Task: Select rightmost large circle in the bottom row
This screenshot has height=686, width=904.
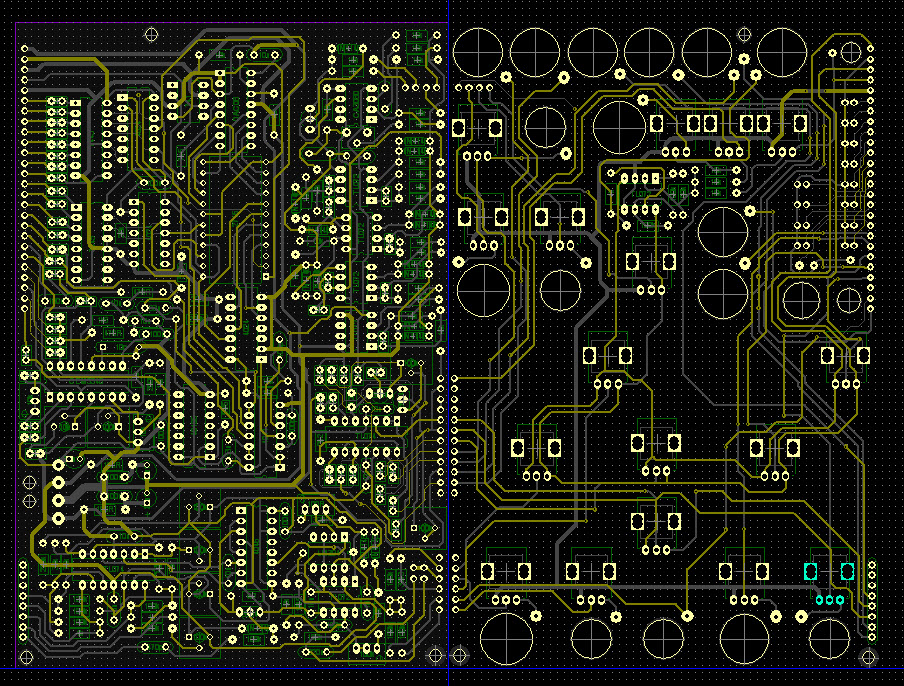Action: point(829,638)
